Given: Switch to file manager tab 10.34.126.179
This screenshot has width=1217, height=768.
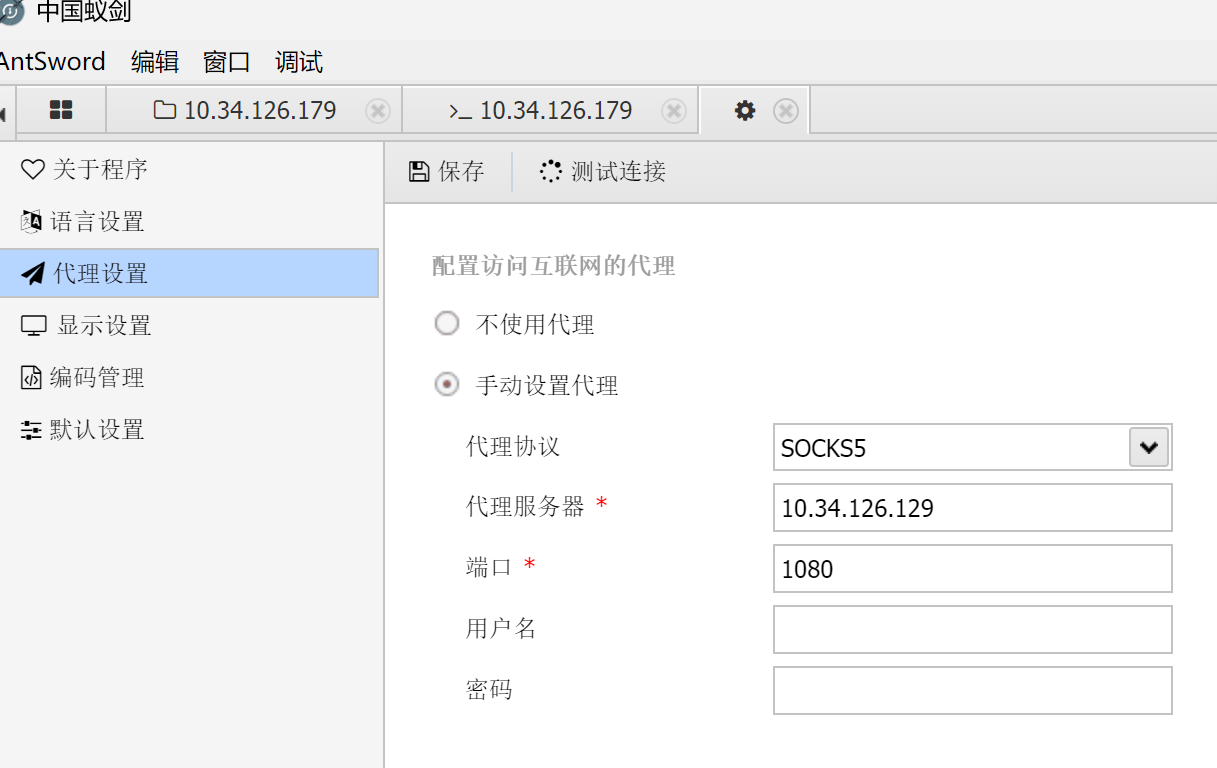Looking at the screenshot, I should point(254,110).
